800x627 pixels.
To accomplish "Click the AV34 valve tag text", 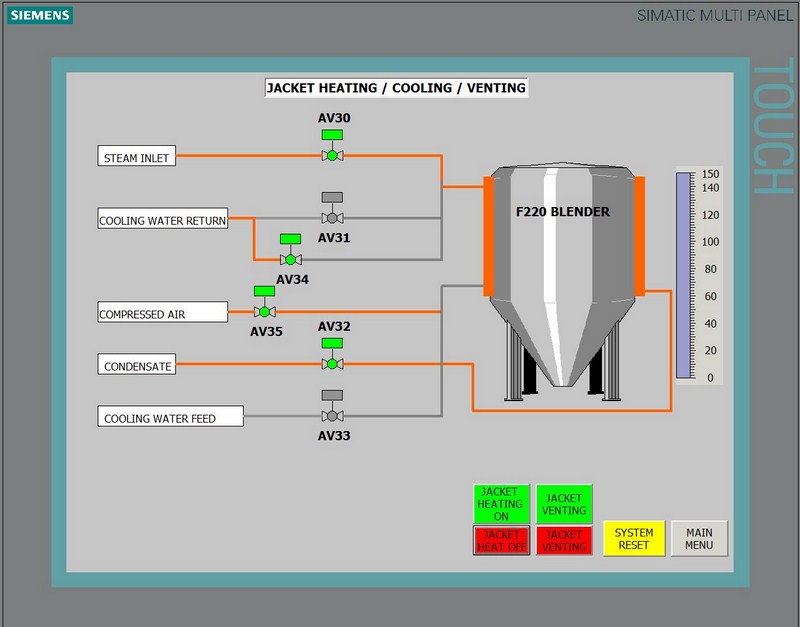I will [x=292, y=280].
